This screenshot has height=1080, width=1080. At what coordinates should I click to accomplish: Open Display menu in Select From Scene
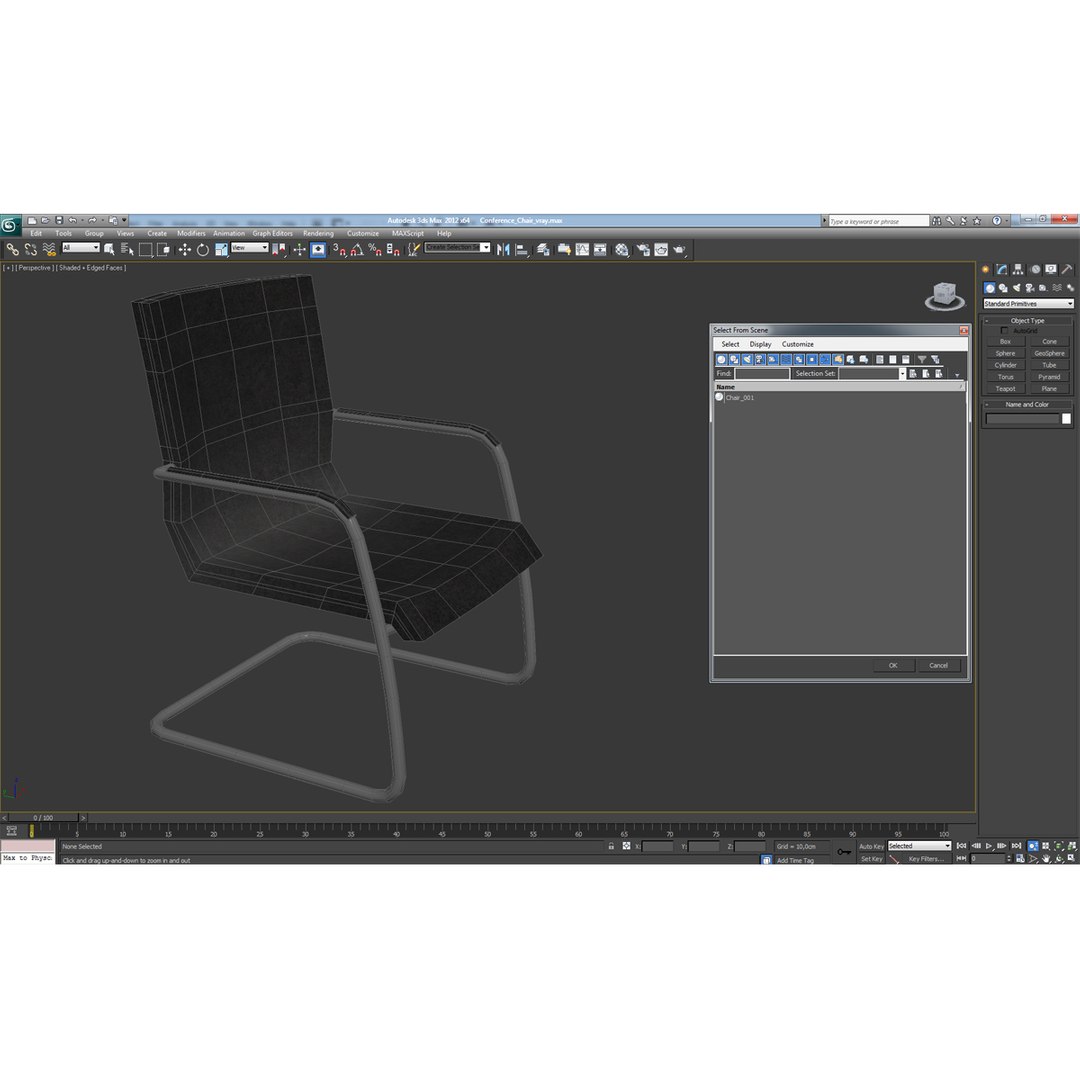point(760,344)
